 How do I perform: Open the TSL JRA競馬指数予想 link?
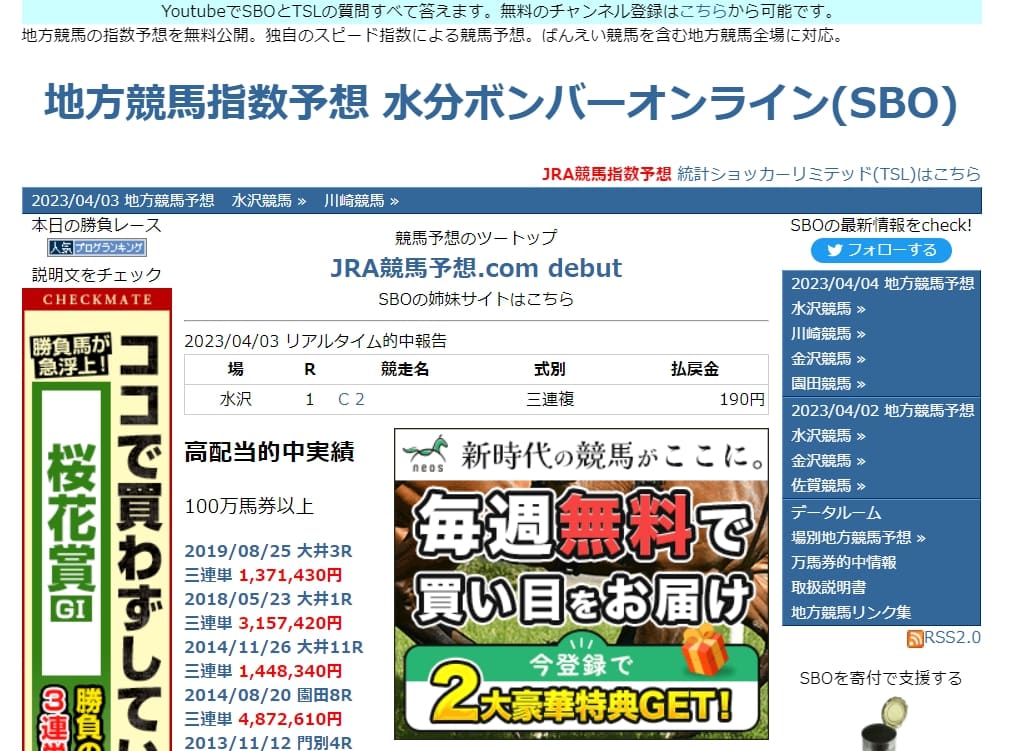coord(761,174)
